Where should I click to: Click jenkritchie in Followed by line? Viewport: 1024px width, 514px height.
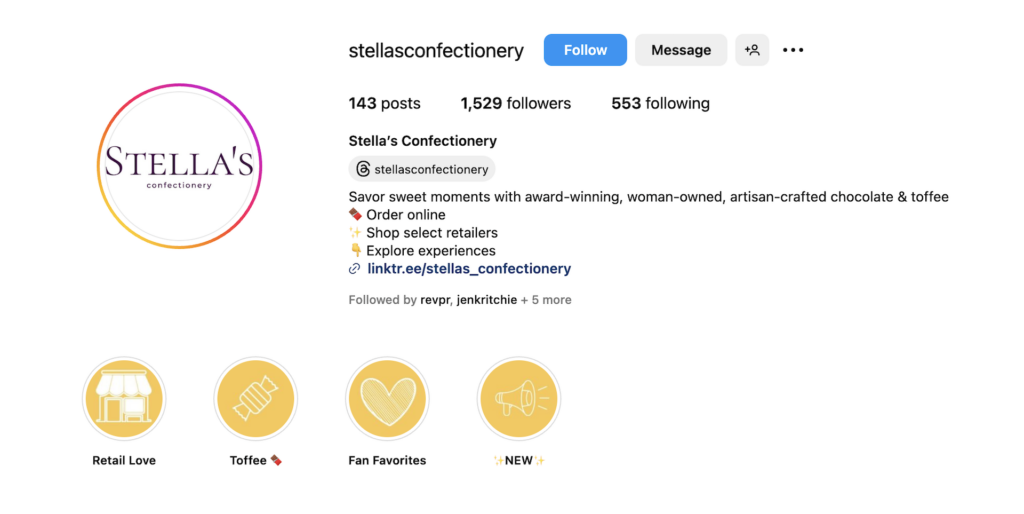pyautogui.click(x=486, y=300)
